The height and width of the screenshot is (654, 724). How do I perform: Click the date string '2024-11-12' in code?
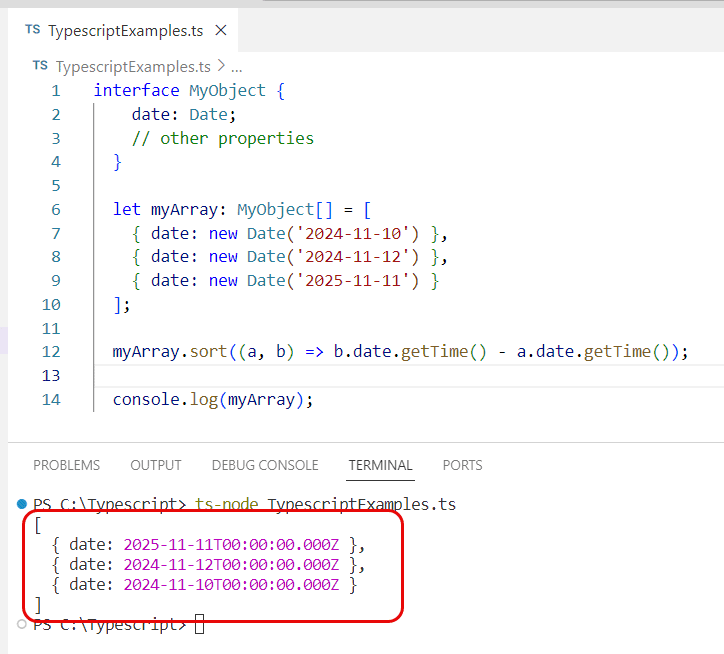point(353,257)
